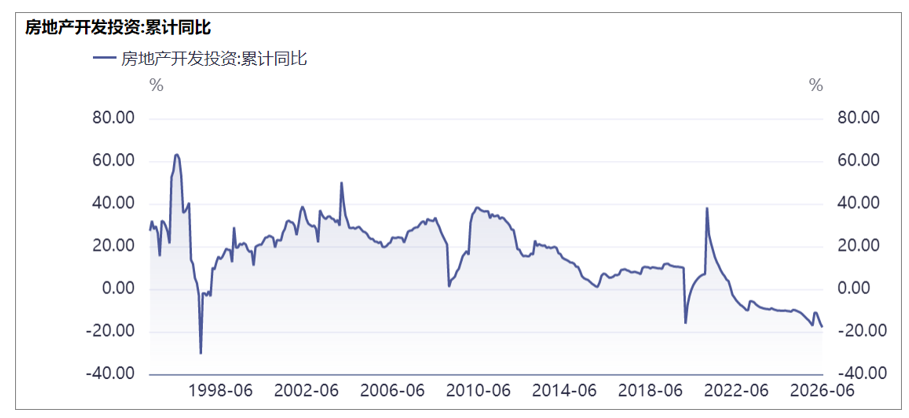
Task: Click the chart title 房地产开发投资:累计同比
Action: coord(118,27)
